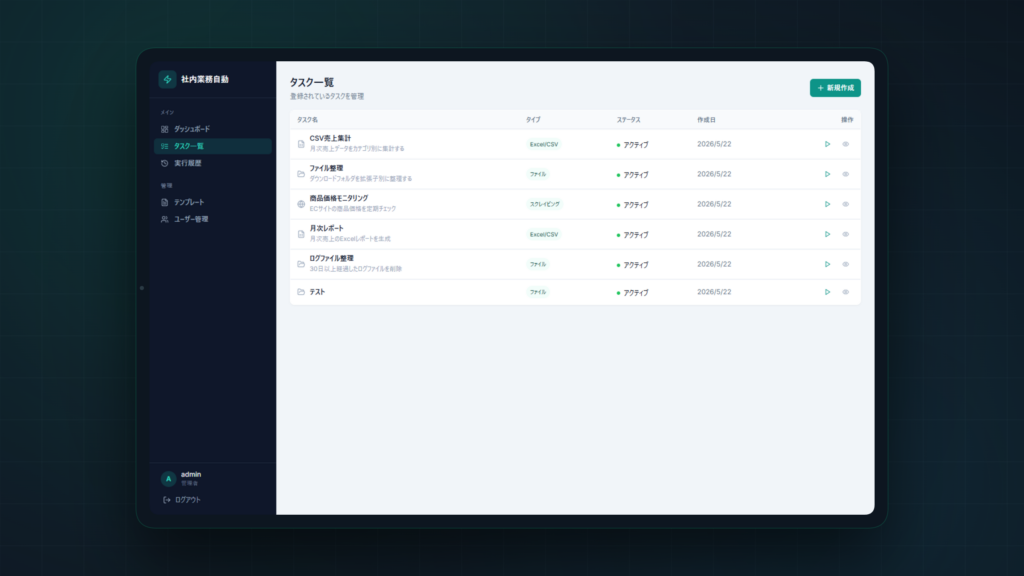The width and height of the screenshot is (1024, 576).
Task: Click the スクレイピング type tag
Action: 545,204
